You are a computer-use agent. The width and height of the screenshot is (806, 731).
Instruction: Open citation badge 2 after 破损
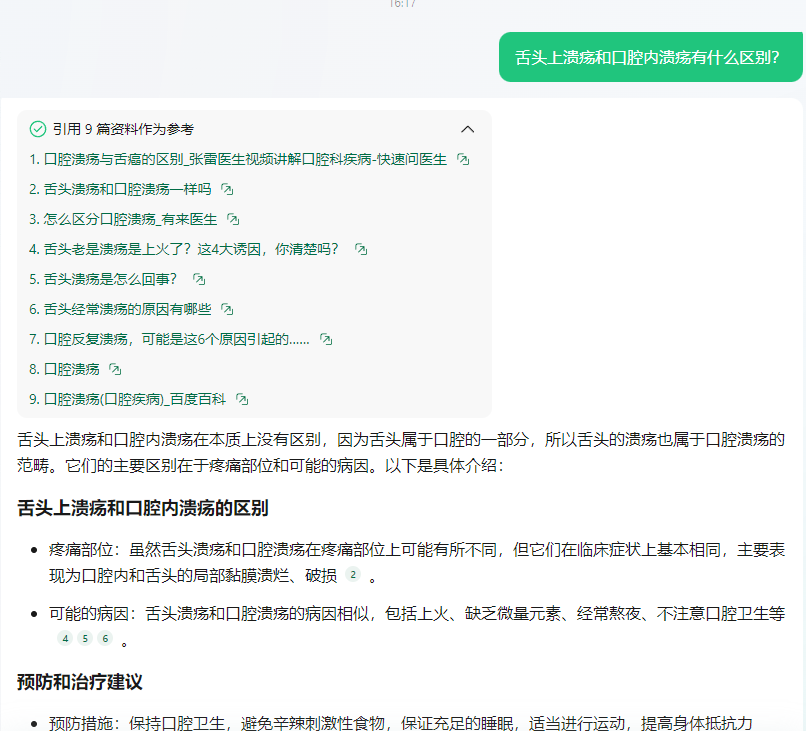352,575
